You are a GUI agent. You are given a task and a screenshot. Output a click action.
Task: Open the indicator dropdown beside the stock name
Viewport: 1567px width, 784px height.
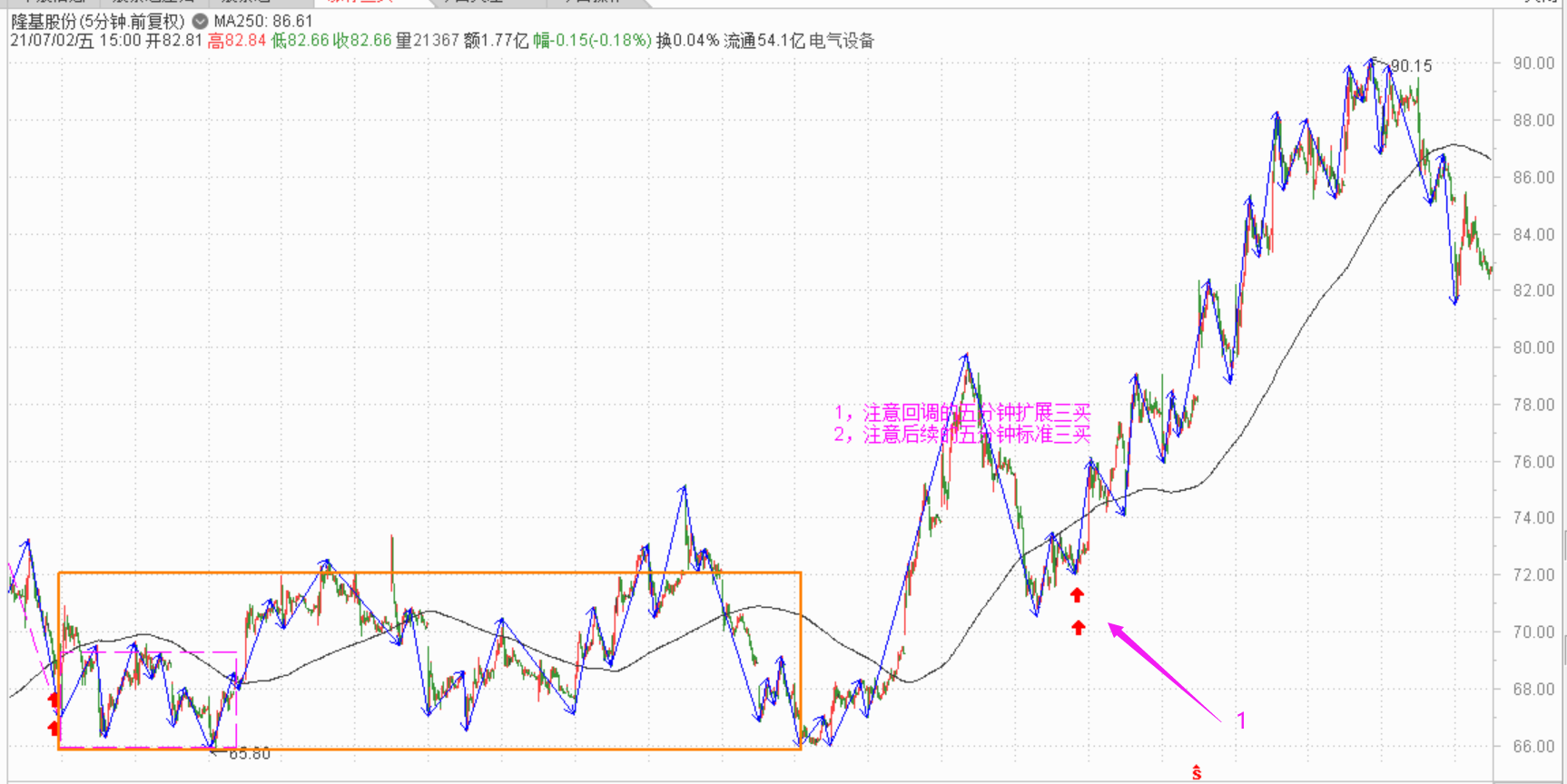pyautogui.click(x=200, y=21)
